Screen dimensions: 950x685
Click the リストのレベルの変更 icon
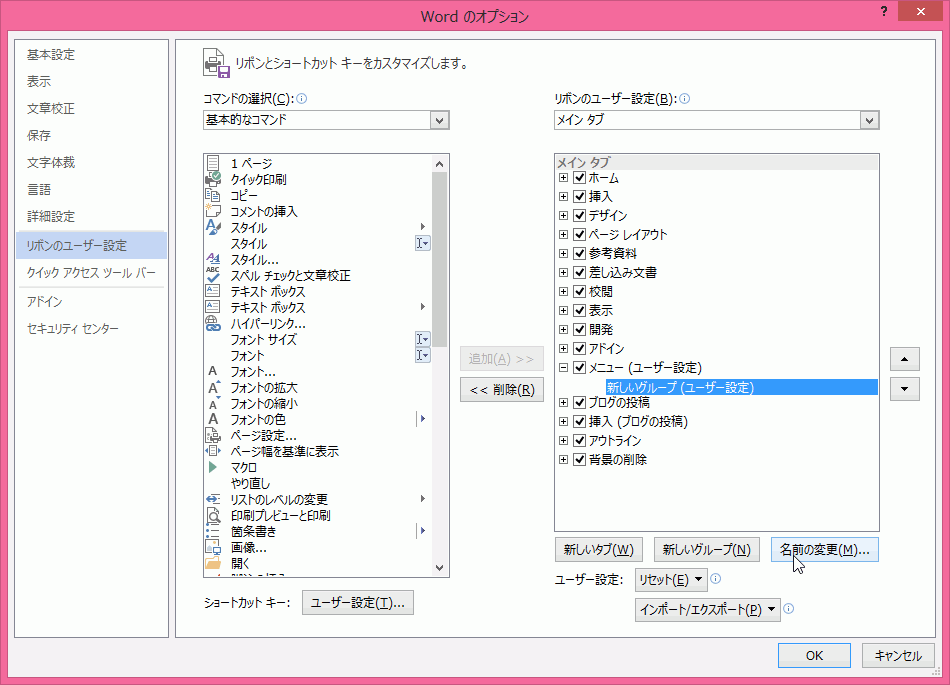213,499
